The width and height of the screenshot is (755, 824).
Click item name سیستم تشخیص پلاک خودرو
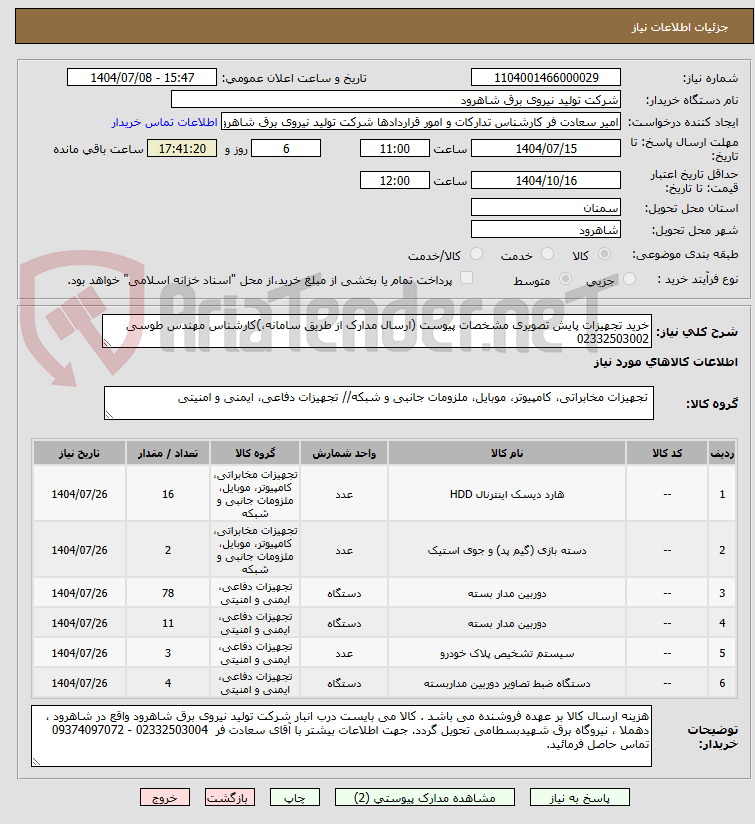click(x=507, y=653)
